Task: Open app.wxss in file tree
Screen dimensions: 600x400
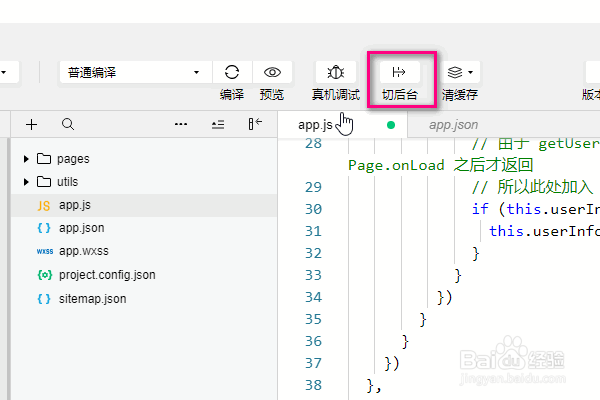Action: 144,251
